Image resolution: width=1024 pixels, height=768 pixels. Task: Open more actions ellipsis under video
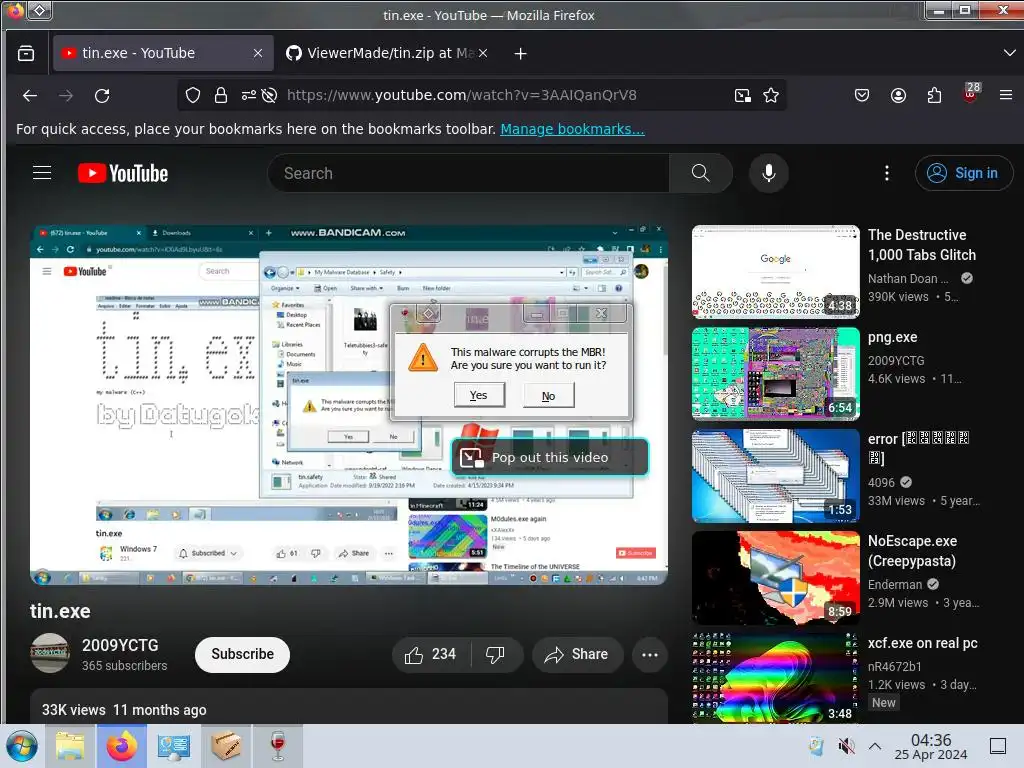[x=650, y=654]
